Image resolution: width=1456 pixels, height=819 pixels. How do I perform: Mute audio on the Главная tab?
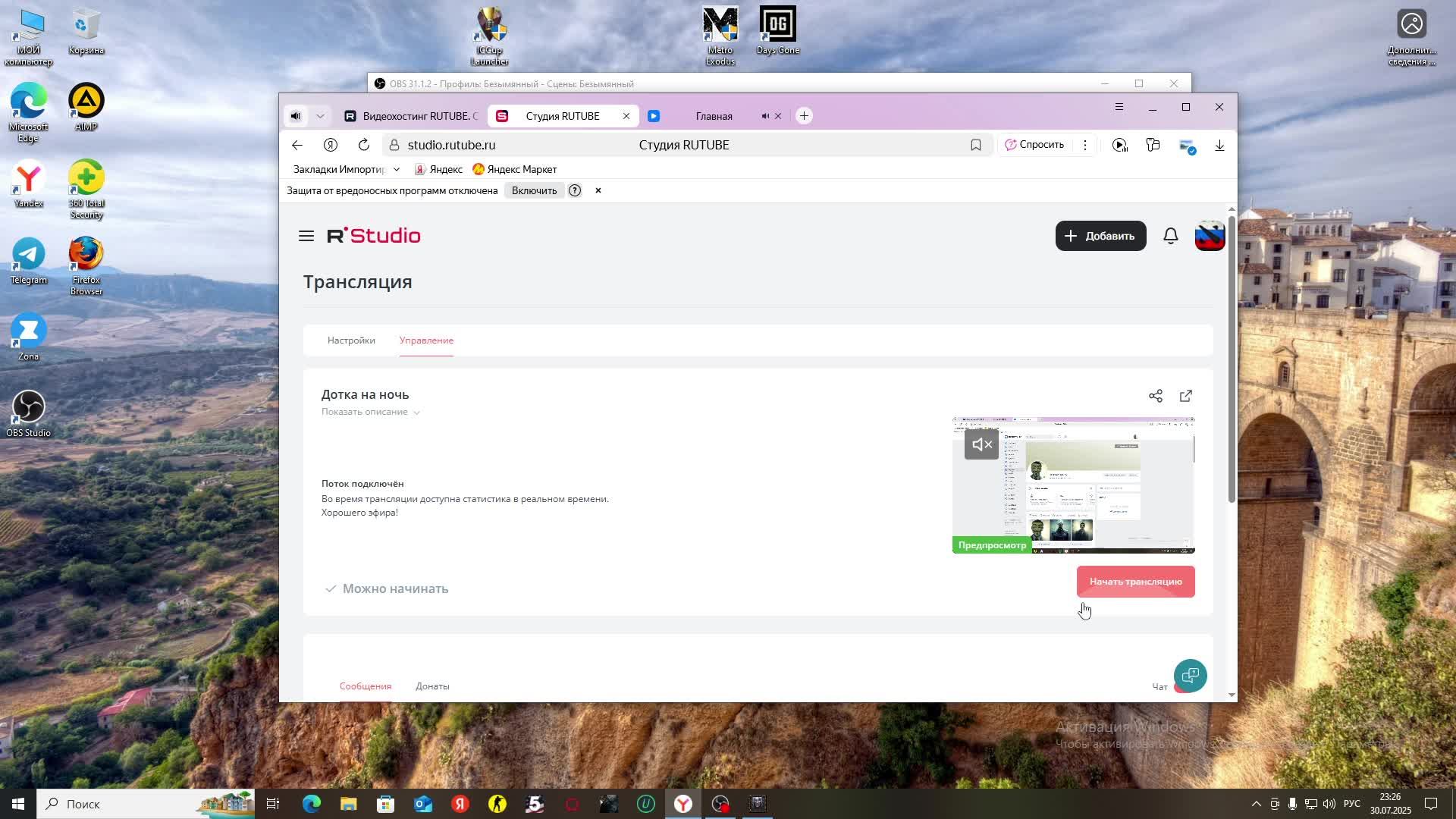pyautogui.click(x=765, y=116)
